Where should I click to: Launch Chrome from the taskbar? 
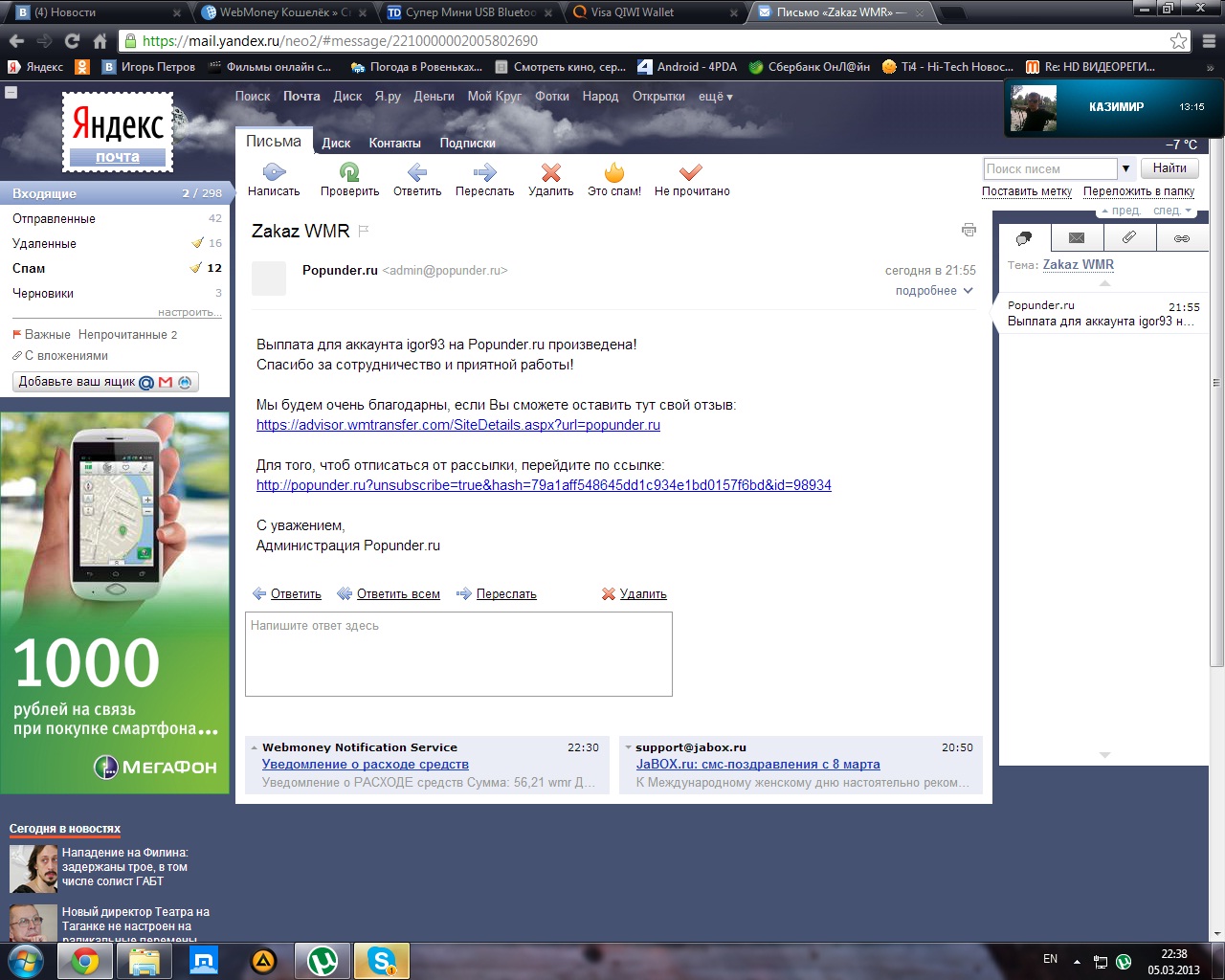[84, 961]
